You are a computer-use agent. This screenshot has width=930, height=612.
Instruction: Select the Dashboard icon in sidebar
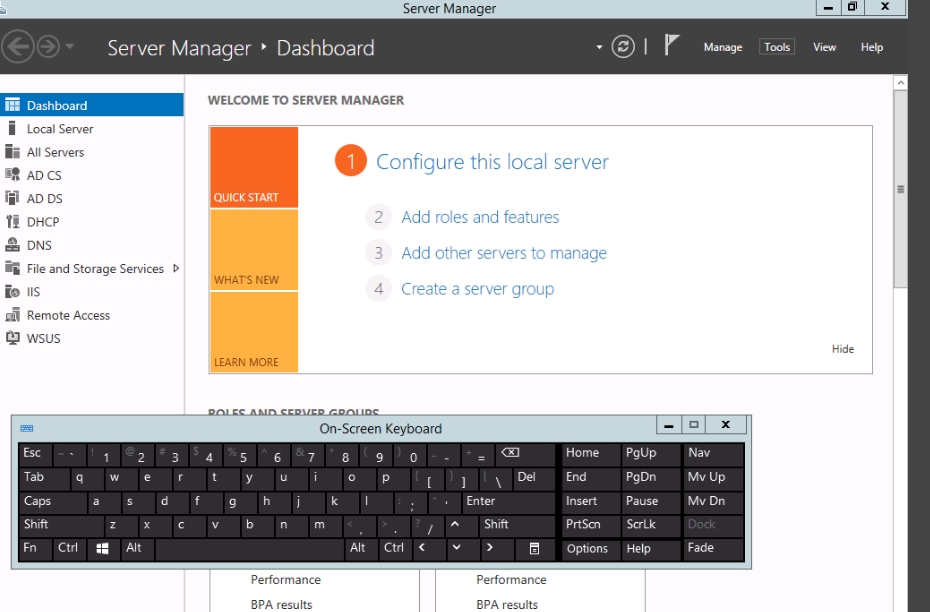pyautogui.click(x=12, y=105)
